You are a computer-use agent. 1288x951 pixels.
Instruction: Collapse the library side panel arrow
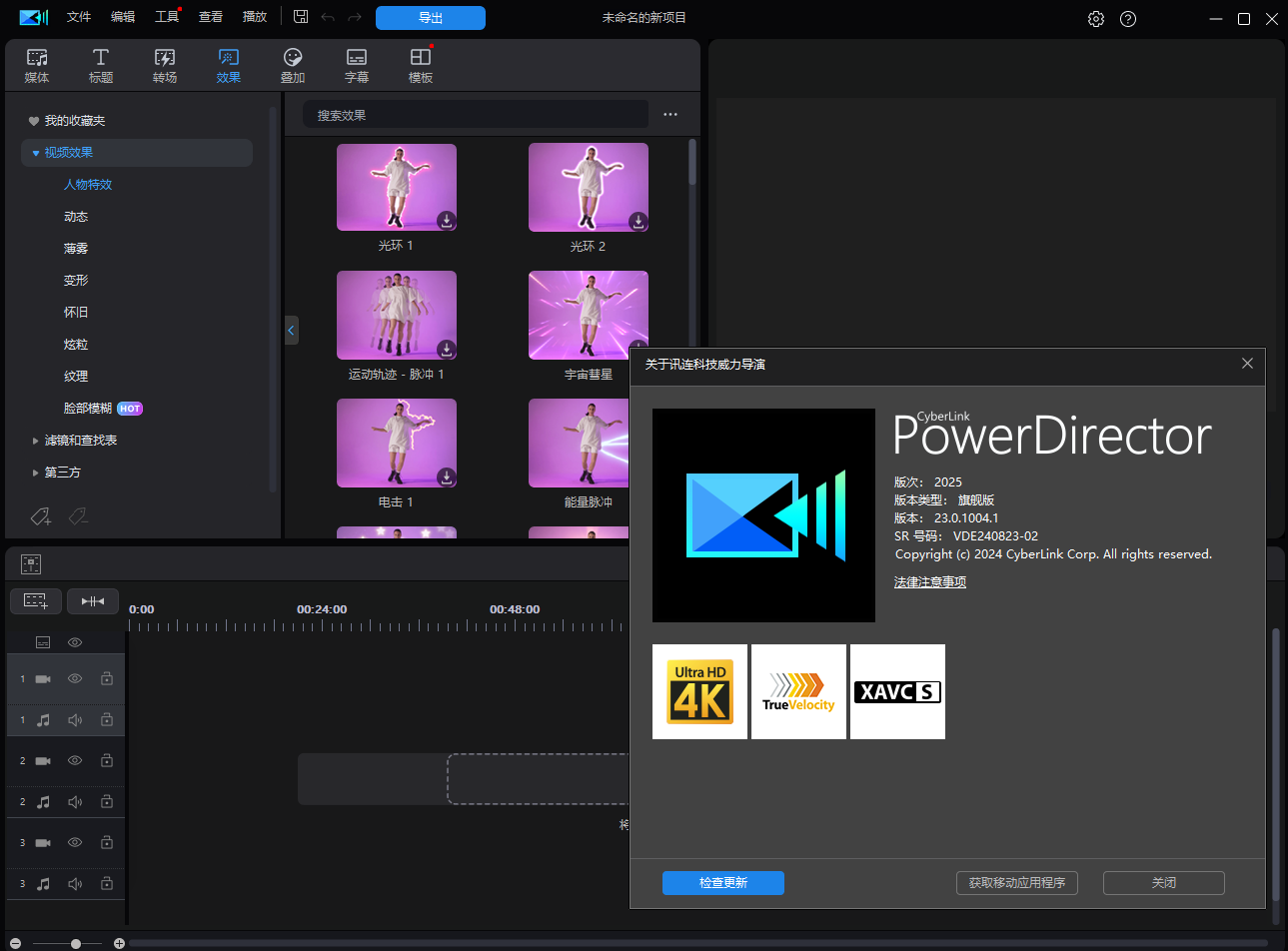pos(292,330)
